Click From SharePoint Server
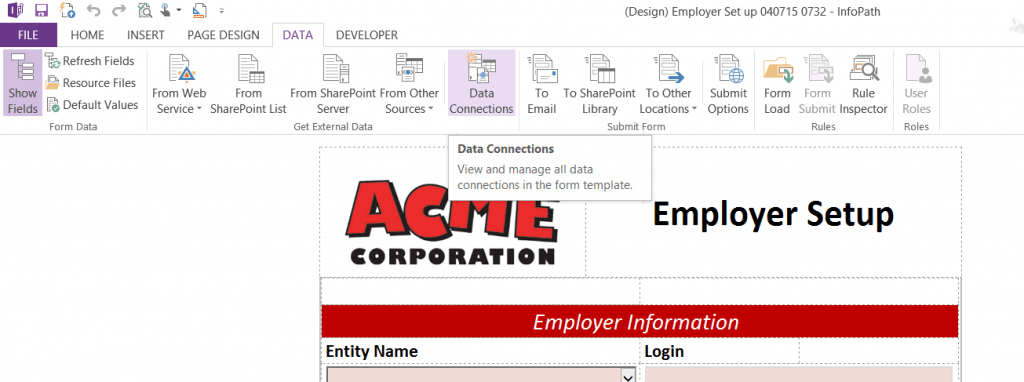The image size is (1024, 382). (333, 84)
